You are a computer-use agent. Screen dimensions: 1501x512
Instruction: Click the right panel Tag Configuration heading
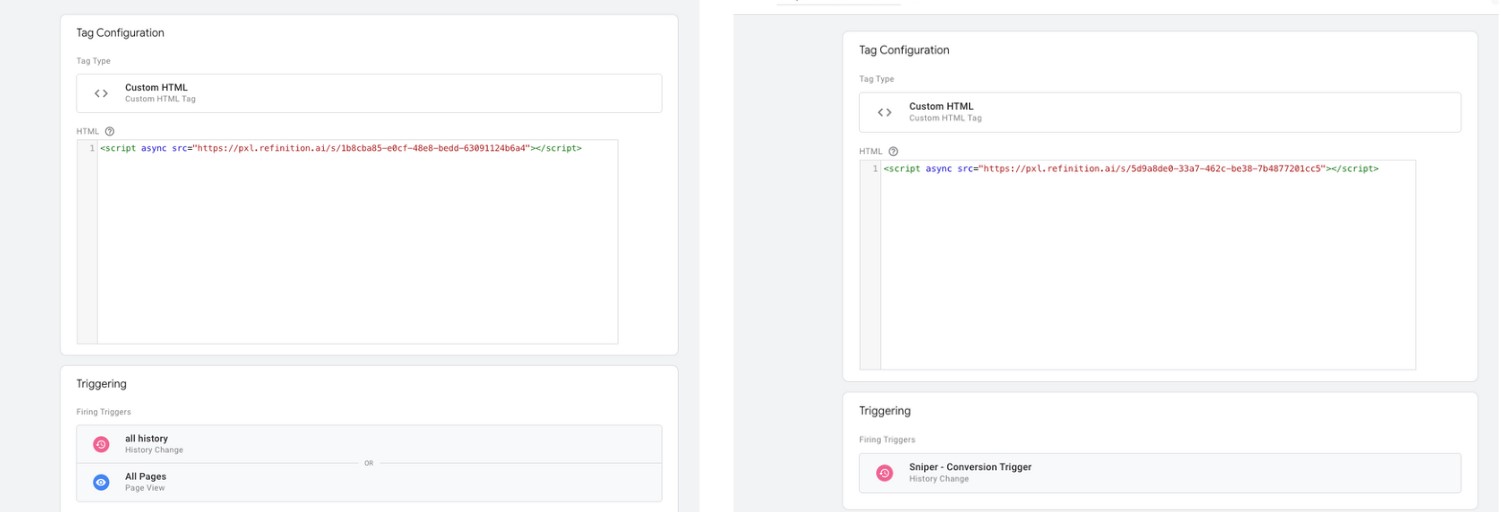pos(904,50)
